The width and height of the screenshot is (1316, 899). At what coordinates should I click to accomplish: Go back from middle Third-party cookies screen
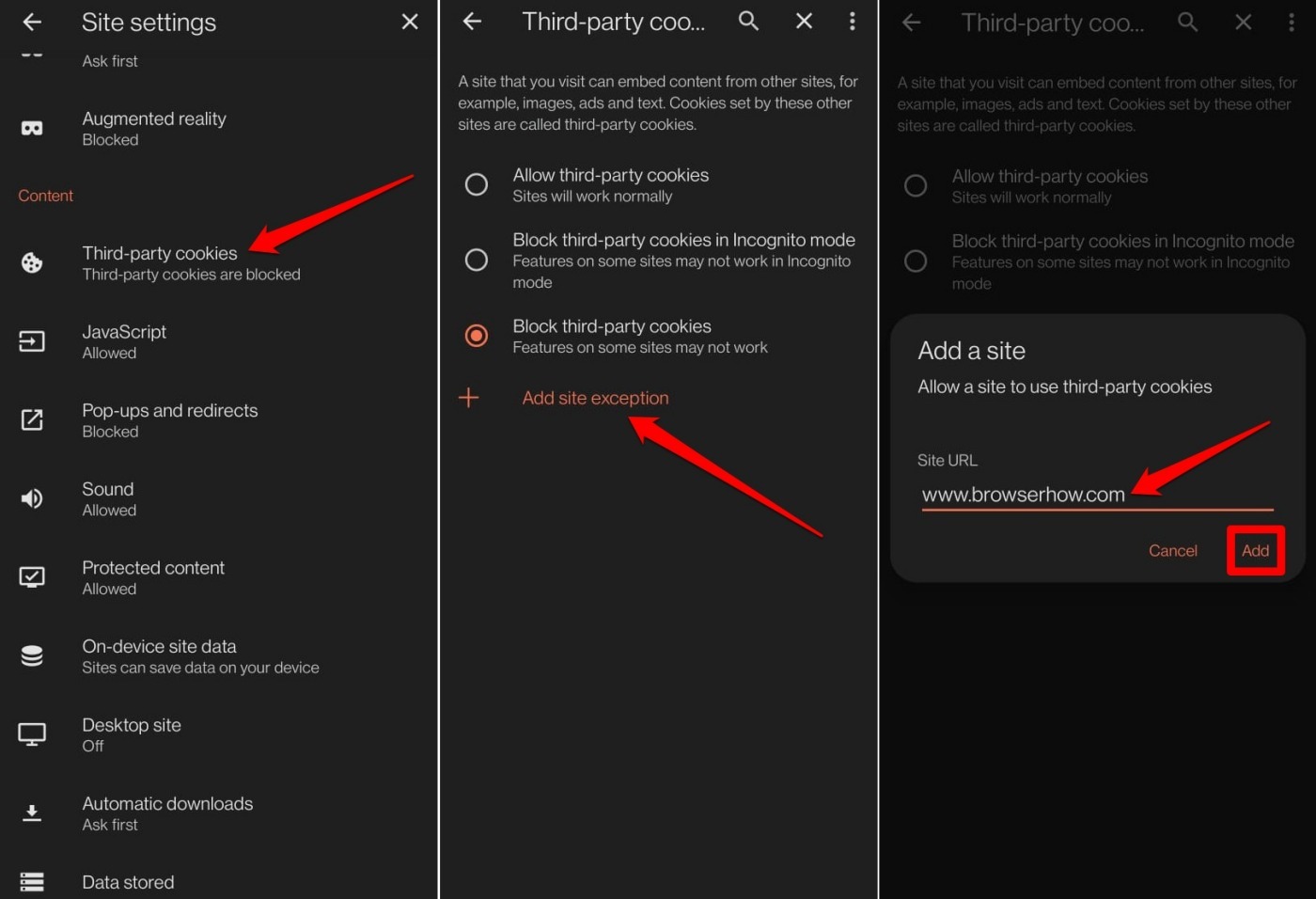tap(472, 21)
